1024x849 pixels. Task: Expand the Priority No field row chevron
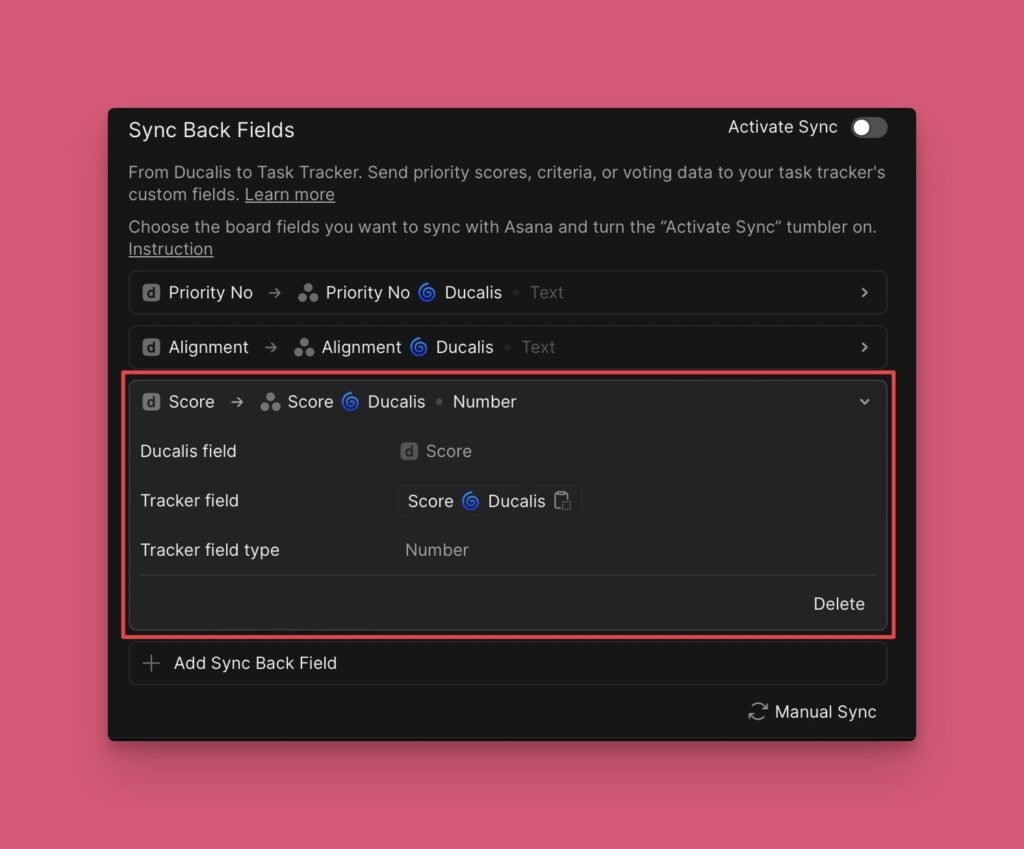pyautogui.click(x=865, y=293)
